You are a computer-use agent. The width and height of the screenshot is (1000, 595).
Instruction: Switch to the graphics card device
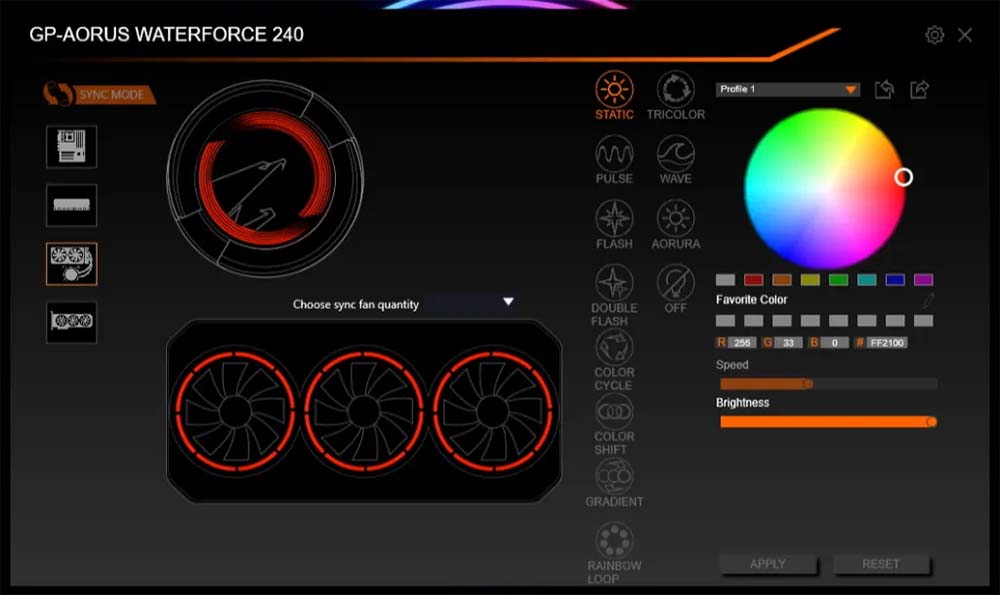pos(72,323)
